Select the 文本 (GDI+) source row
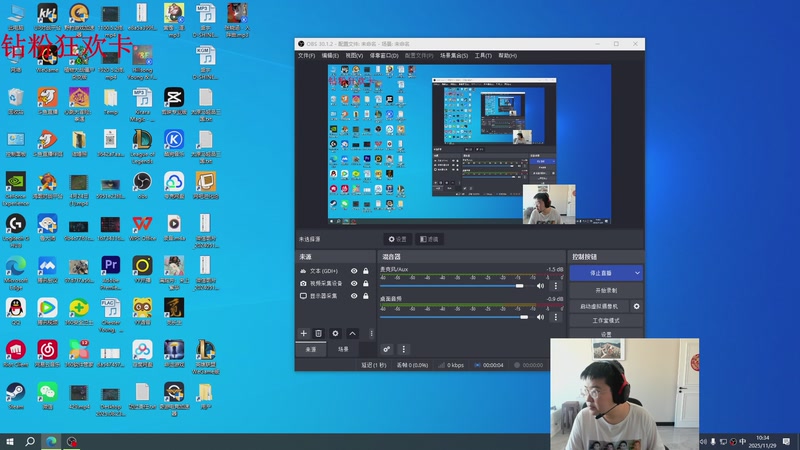The height and width of the screenshot is (450, 800). tap(335, 271)
